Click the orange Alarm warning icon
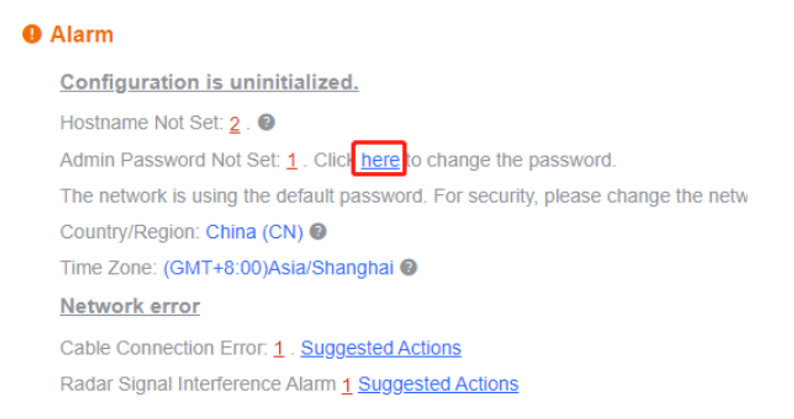Image resolution: width=794 pixels, height=419 pixels. (32, 34)
